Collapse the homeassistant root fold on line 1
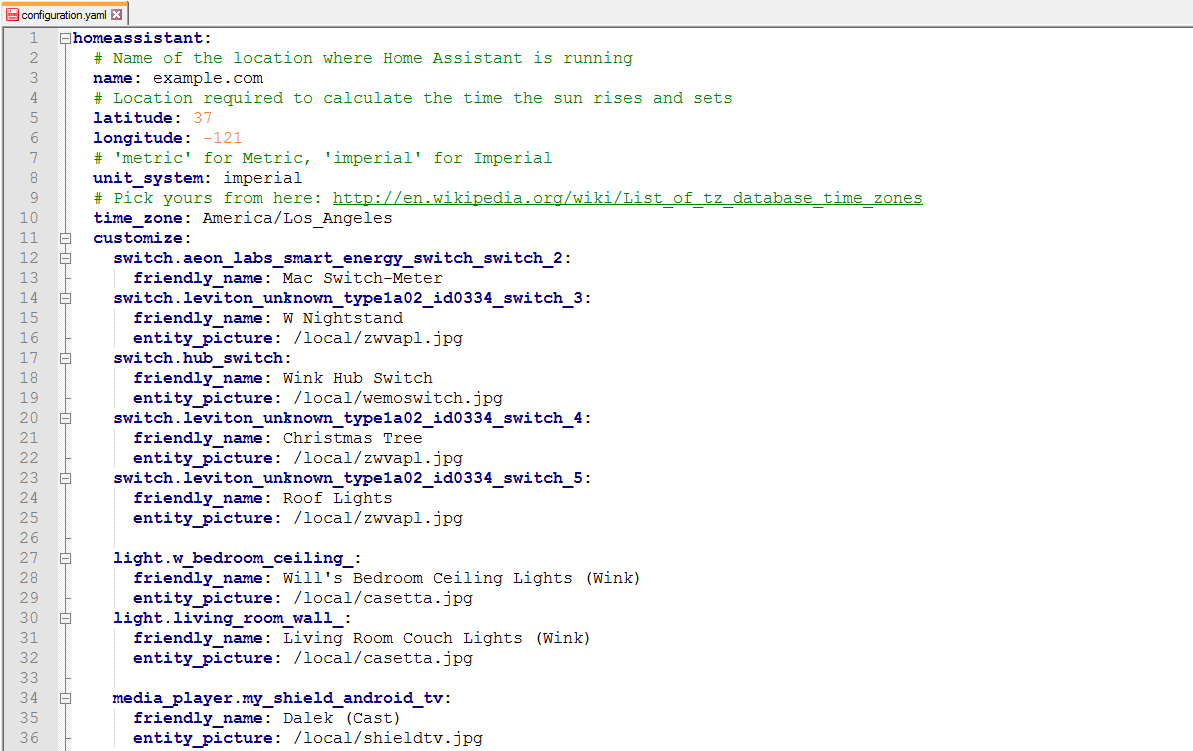The image size is (1193, 751). coord(64,37)
